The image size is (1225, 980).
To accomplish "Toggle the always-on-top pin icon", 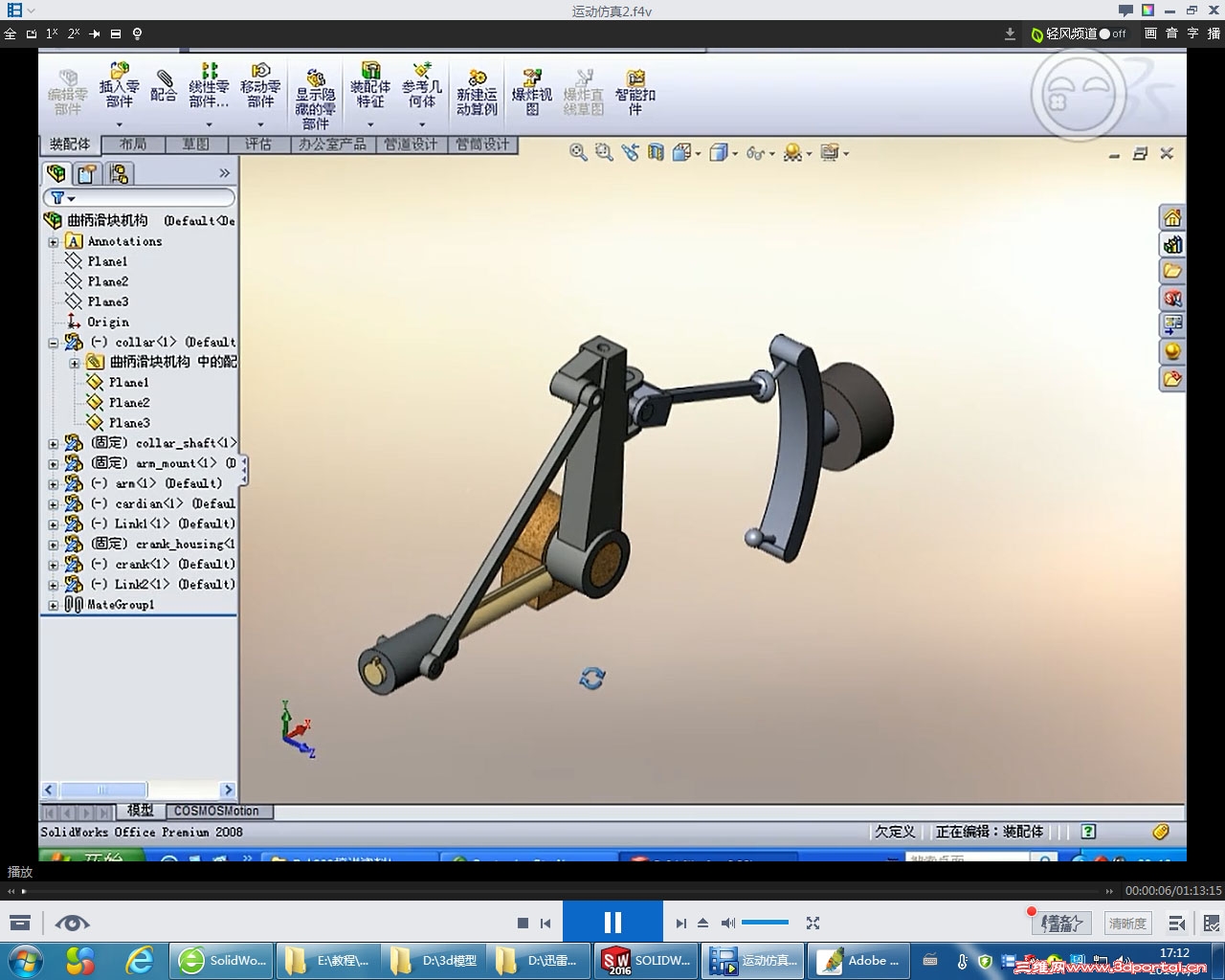I will (95, 33).
